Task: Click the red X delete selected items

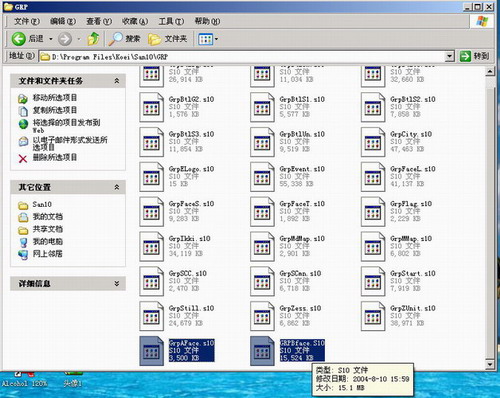Action: point(23,158)
